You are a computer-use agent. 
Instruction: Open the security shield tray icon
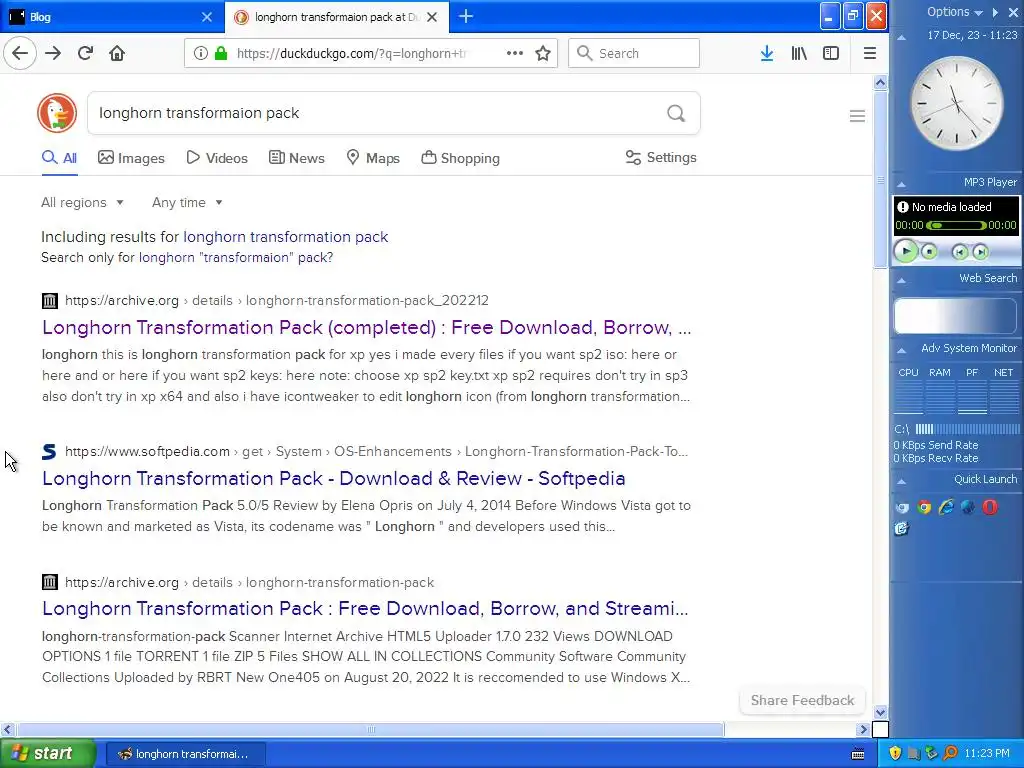(895, 754)
